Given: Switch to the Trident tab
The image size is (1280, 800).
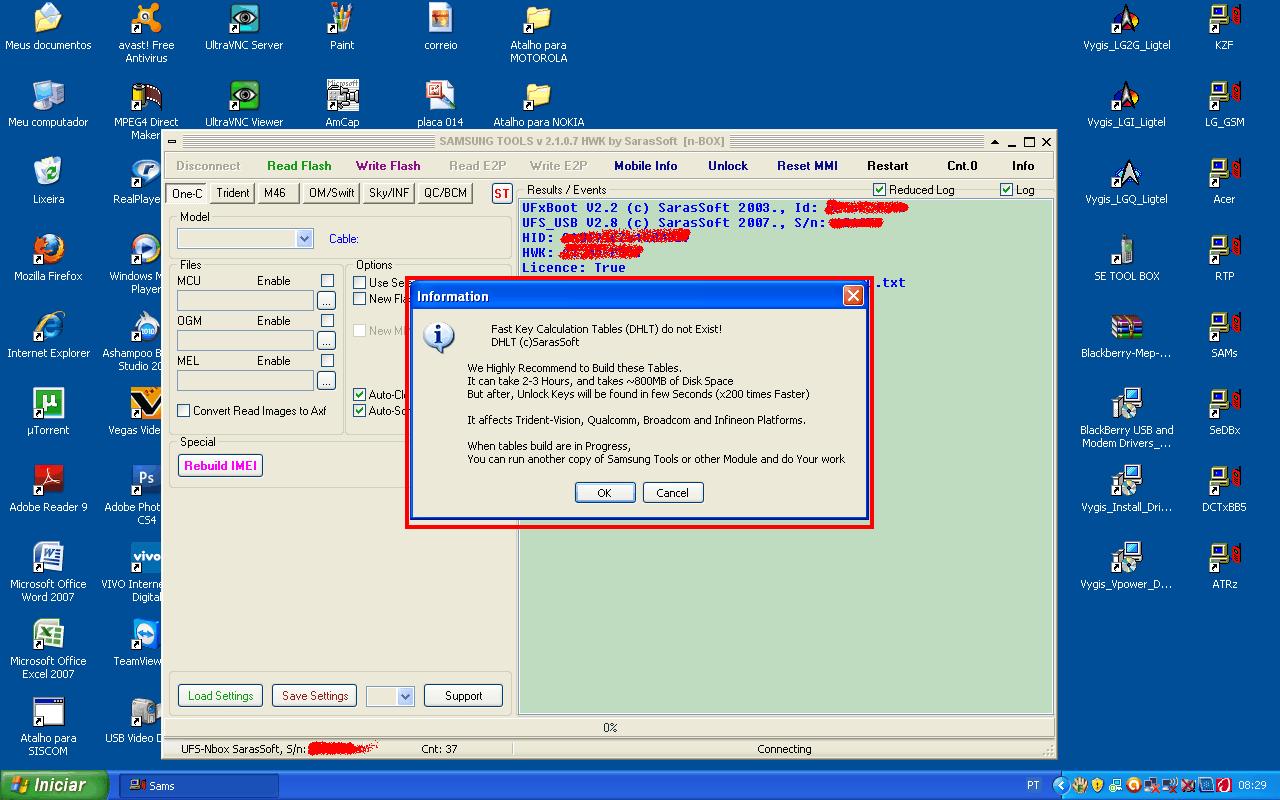Looking at the screenshot, I should [x=233, y=193].
